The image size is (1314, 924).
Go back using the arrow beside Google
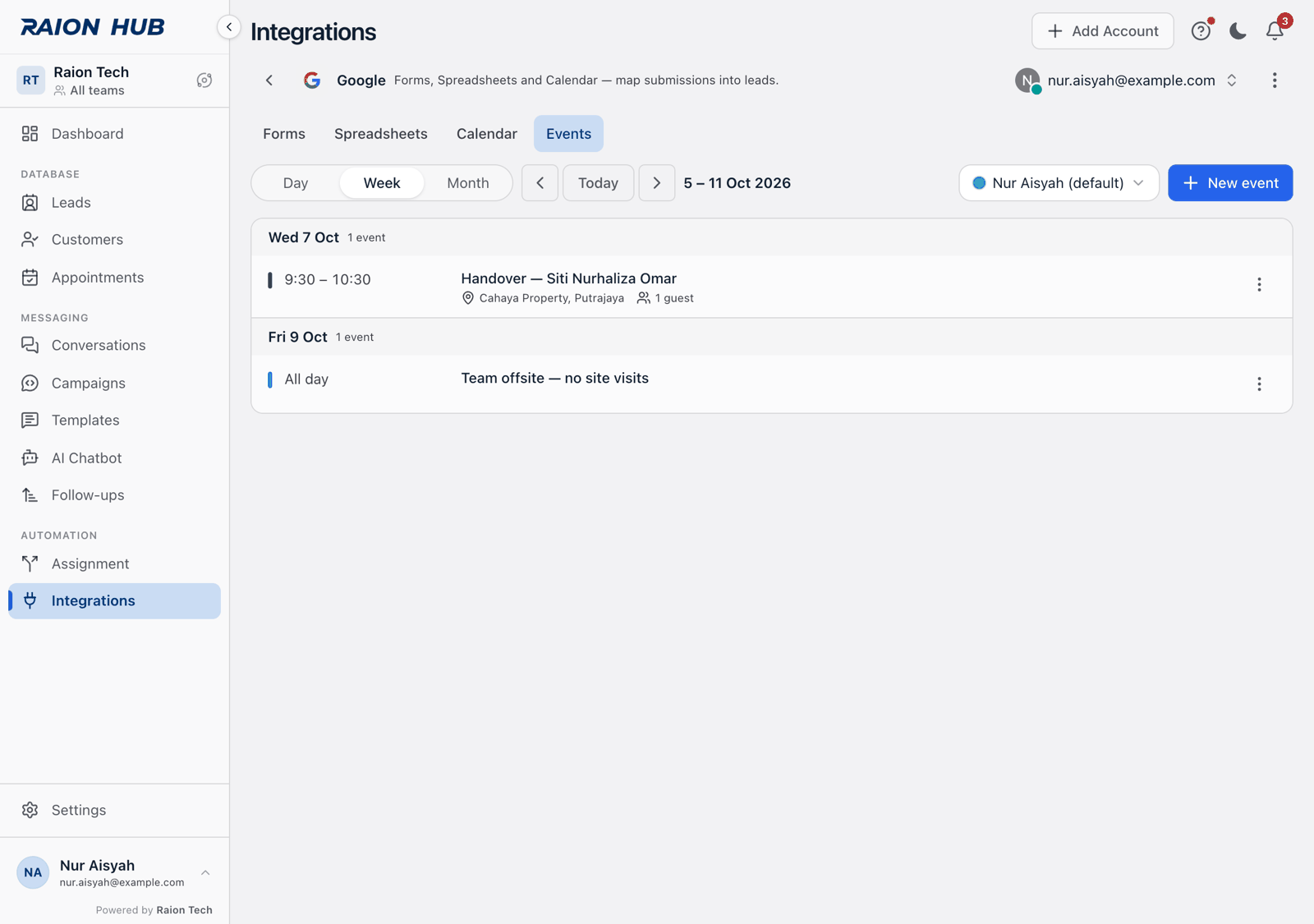coord(269,80)
